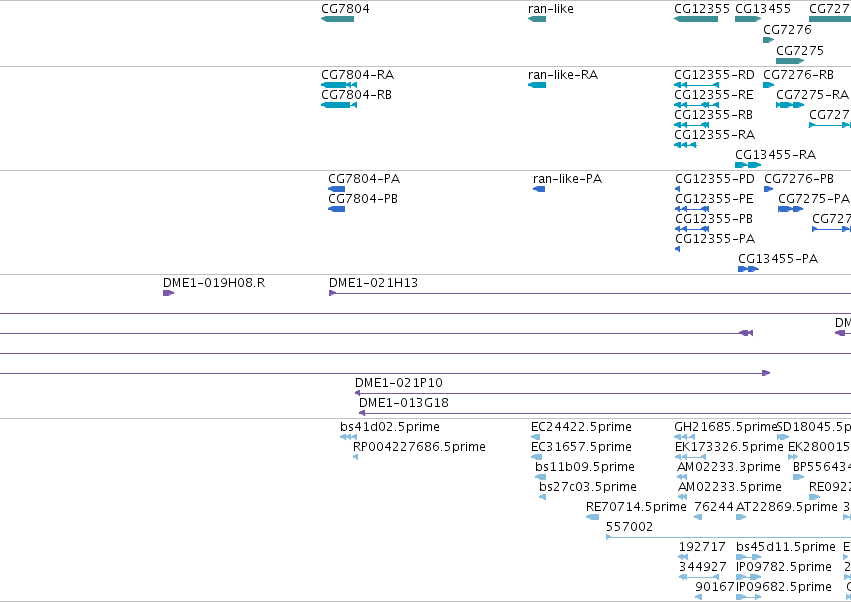Select the bs45d11.5prime EST label
The width and height of the screenshot is (851, 602).
785,547
